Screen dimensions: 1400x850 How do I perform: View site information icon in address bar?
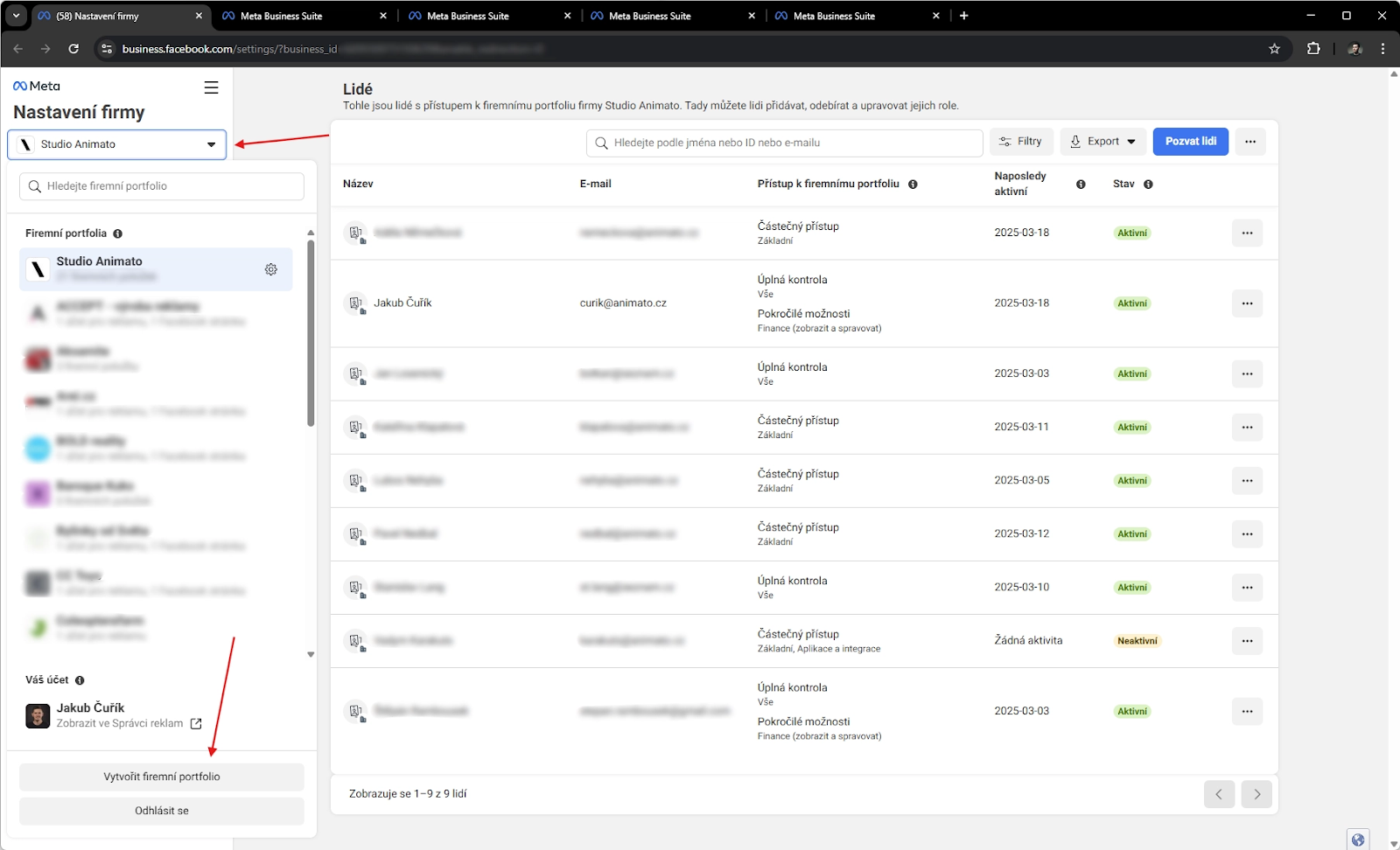107,49
